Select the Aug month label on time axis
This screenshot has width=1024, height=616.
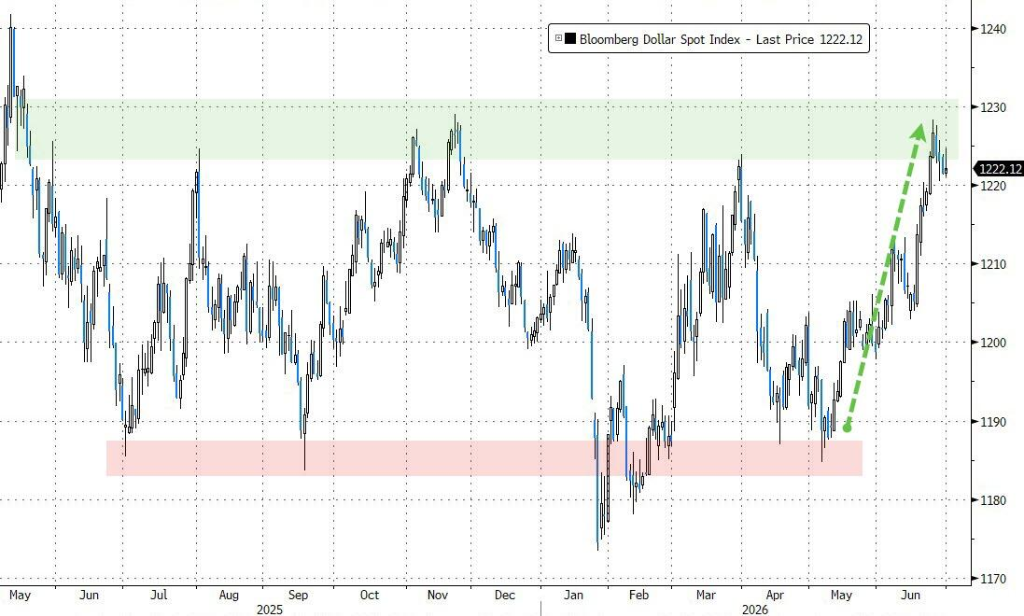(x=229, y=595)
